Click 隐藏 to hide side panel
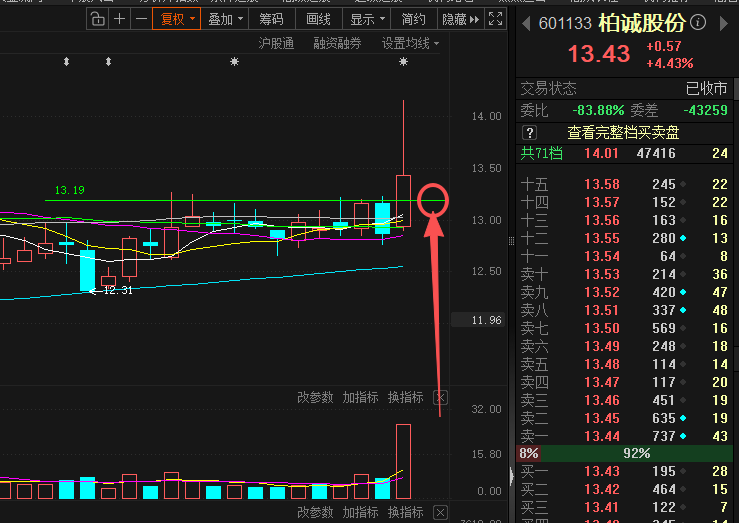Viewport: 739px width, 523px height. (460, 19)
